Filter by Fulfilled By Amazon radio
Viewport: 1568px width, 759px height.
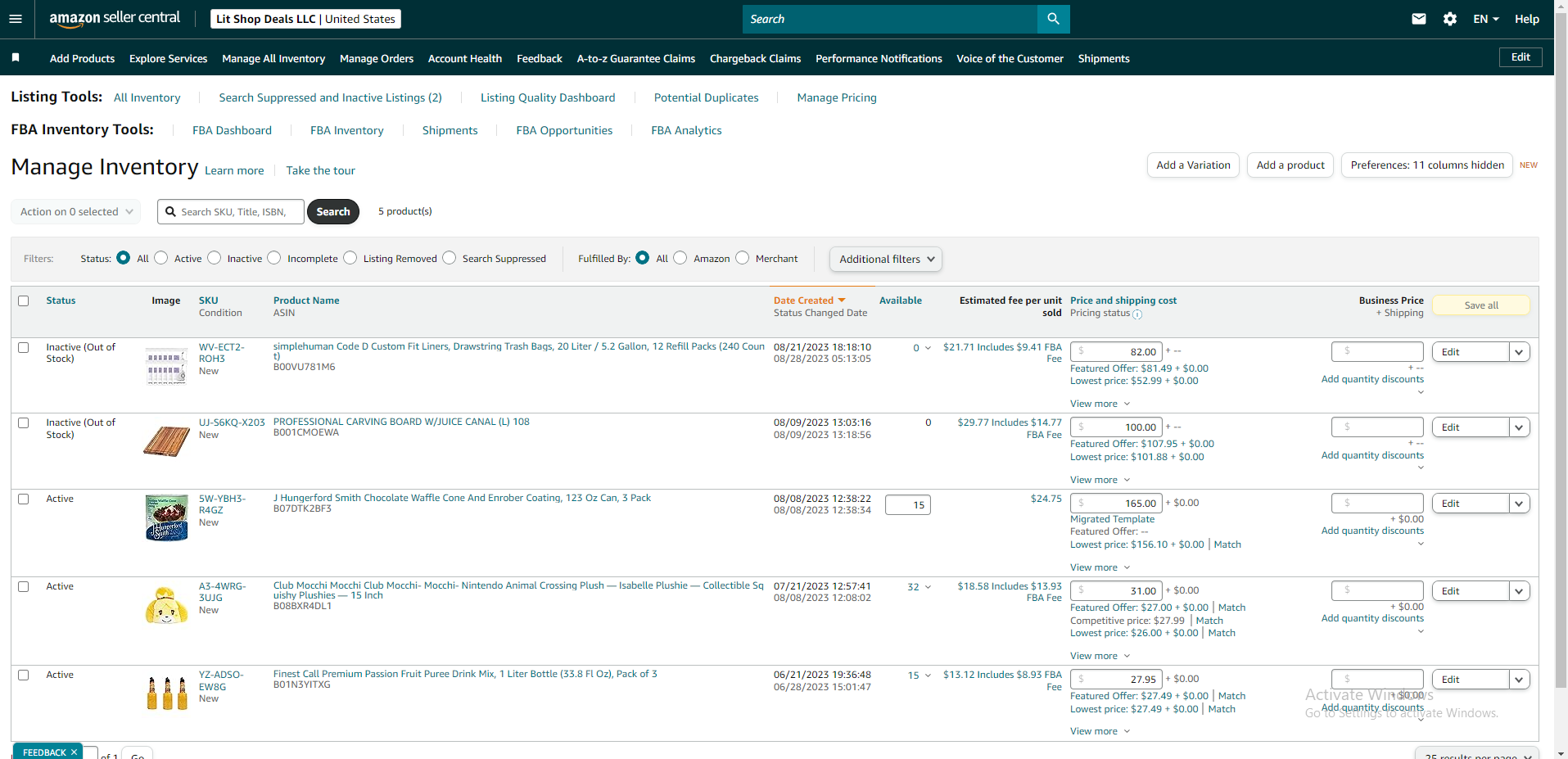coord(680,258)
